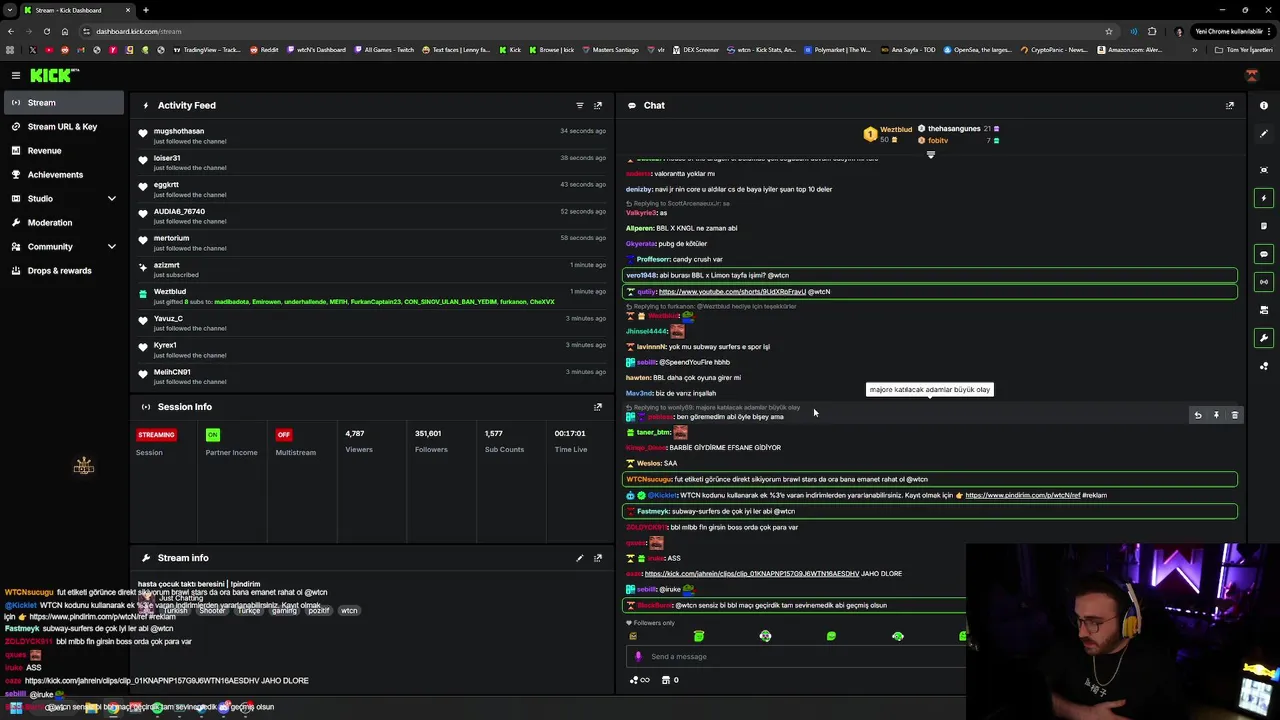Open Stream in the sidebar
This screenshot has width=1280, height=720.
[x=62, y=103]
